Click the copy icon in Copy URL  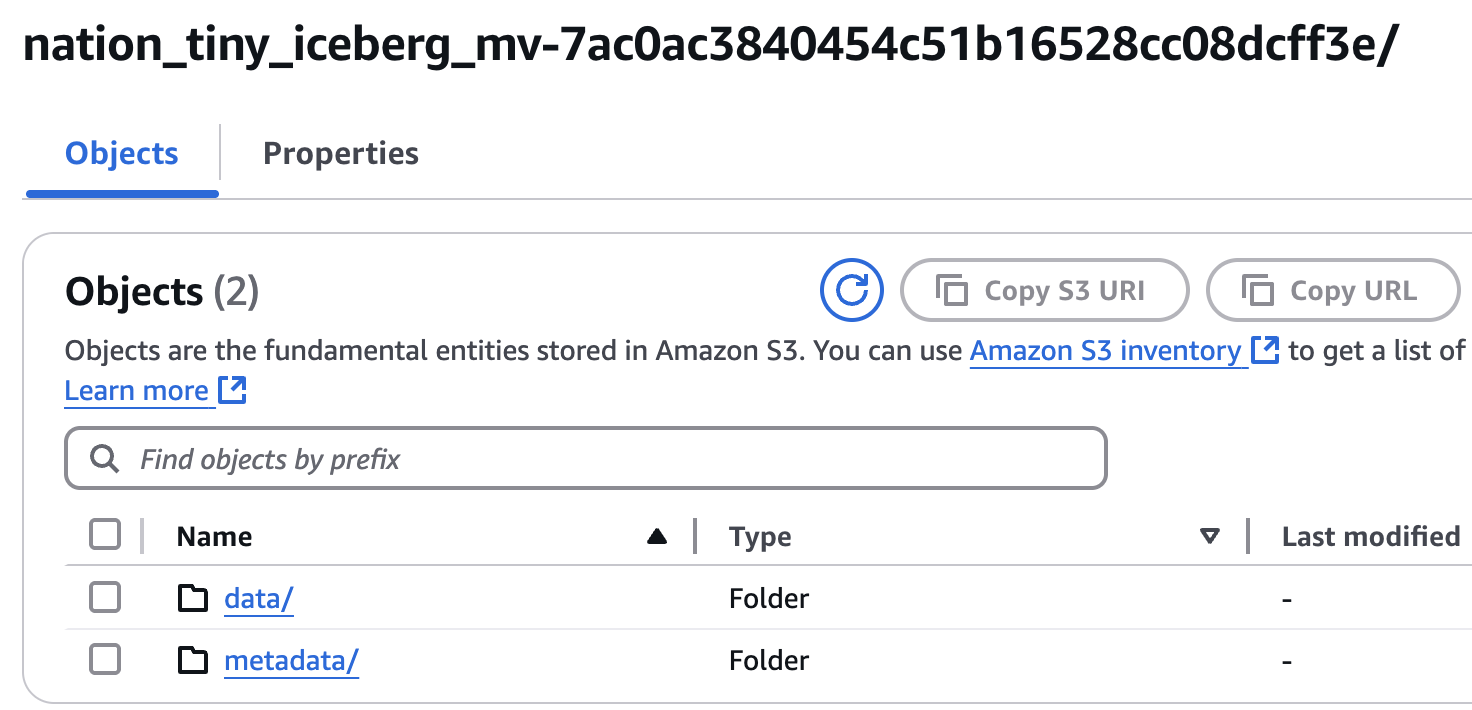(1258, 291)
